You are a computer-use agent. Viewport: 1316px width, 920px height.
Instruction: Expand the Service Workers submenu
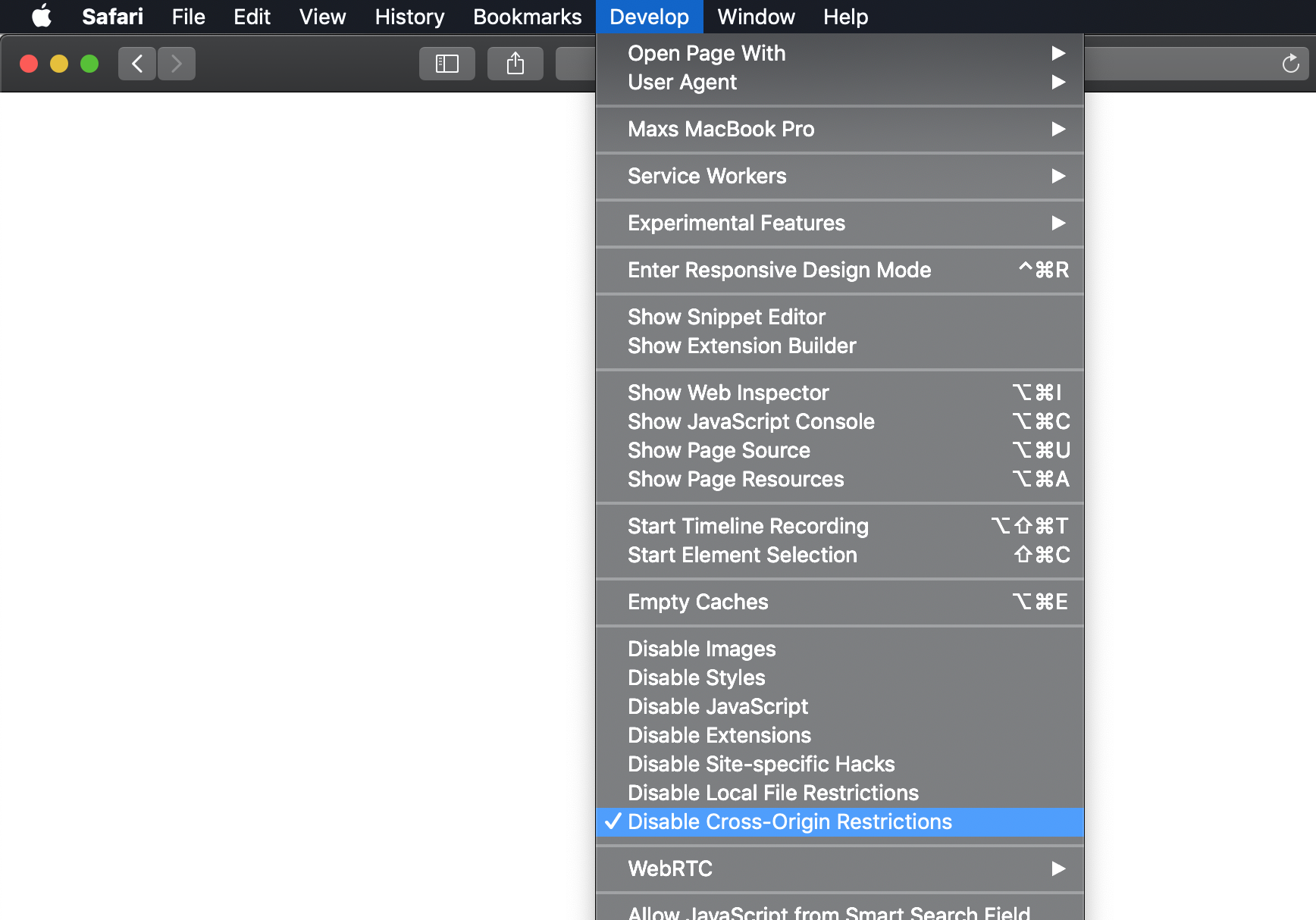(x=840, y=176)
